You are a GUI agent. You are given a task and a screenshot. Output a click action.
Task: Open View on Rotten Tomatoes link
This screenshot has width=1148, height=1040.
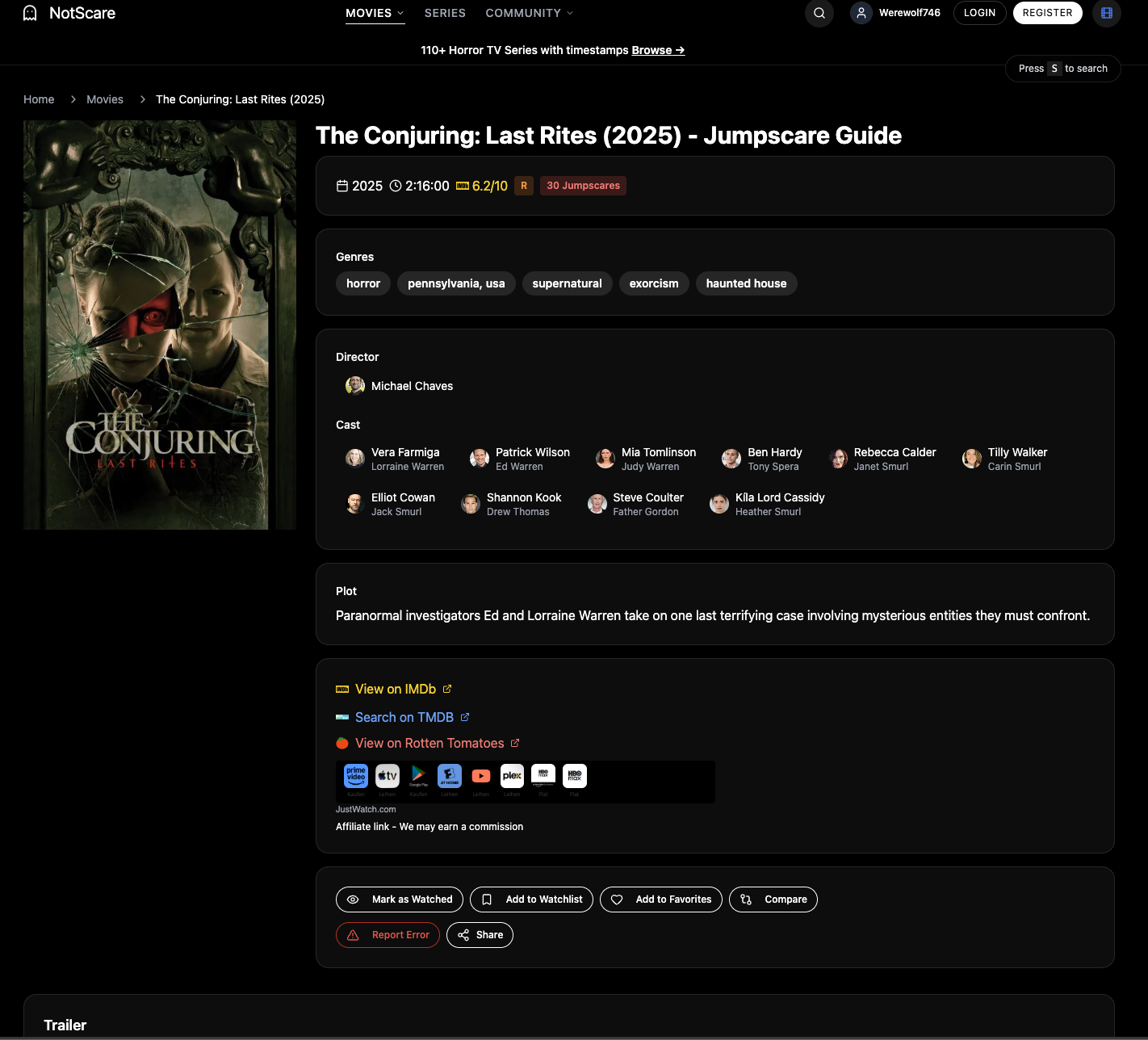[429, 743]
